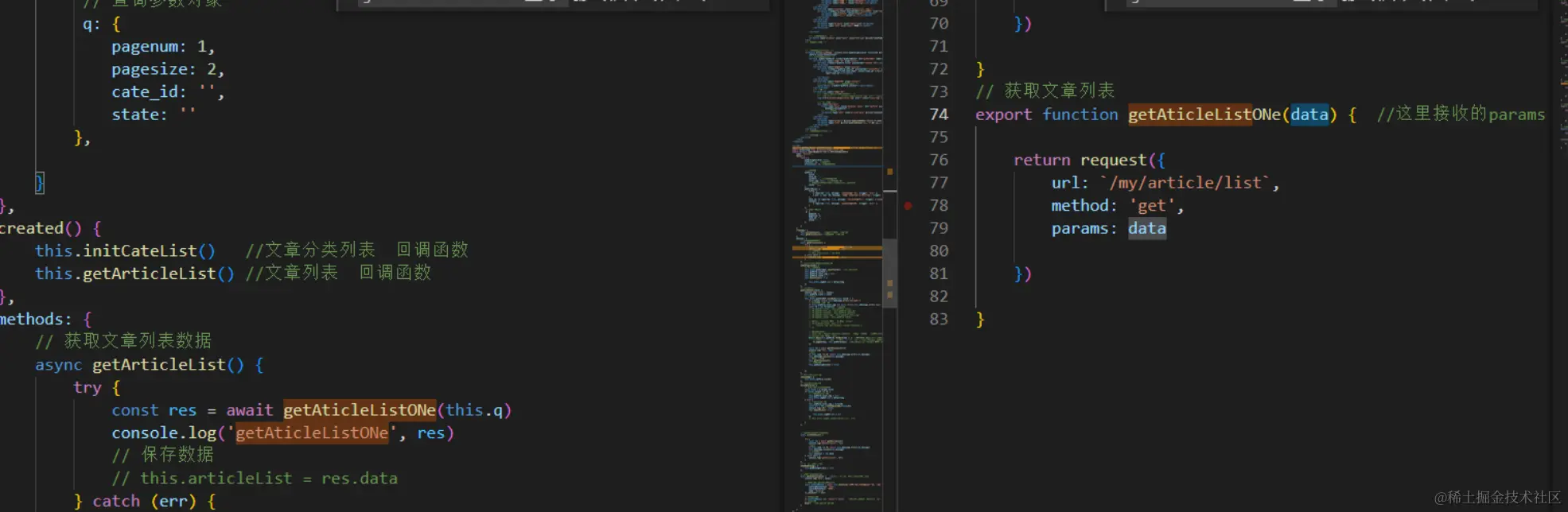1568x512 pixels.
Task: Click the 'created()' lifecycle hook
Action: pyautogui.click(x=41, y=228)
